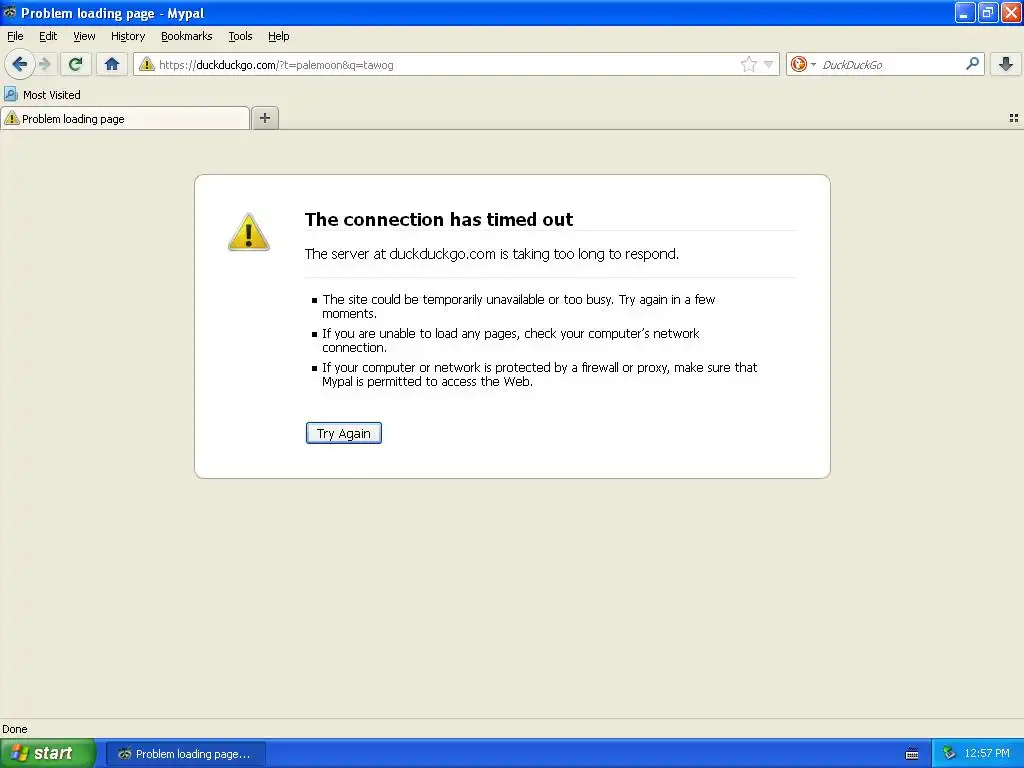Open the Bookmarks menu
The image size is (1024, 768).
(187, 37)
